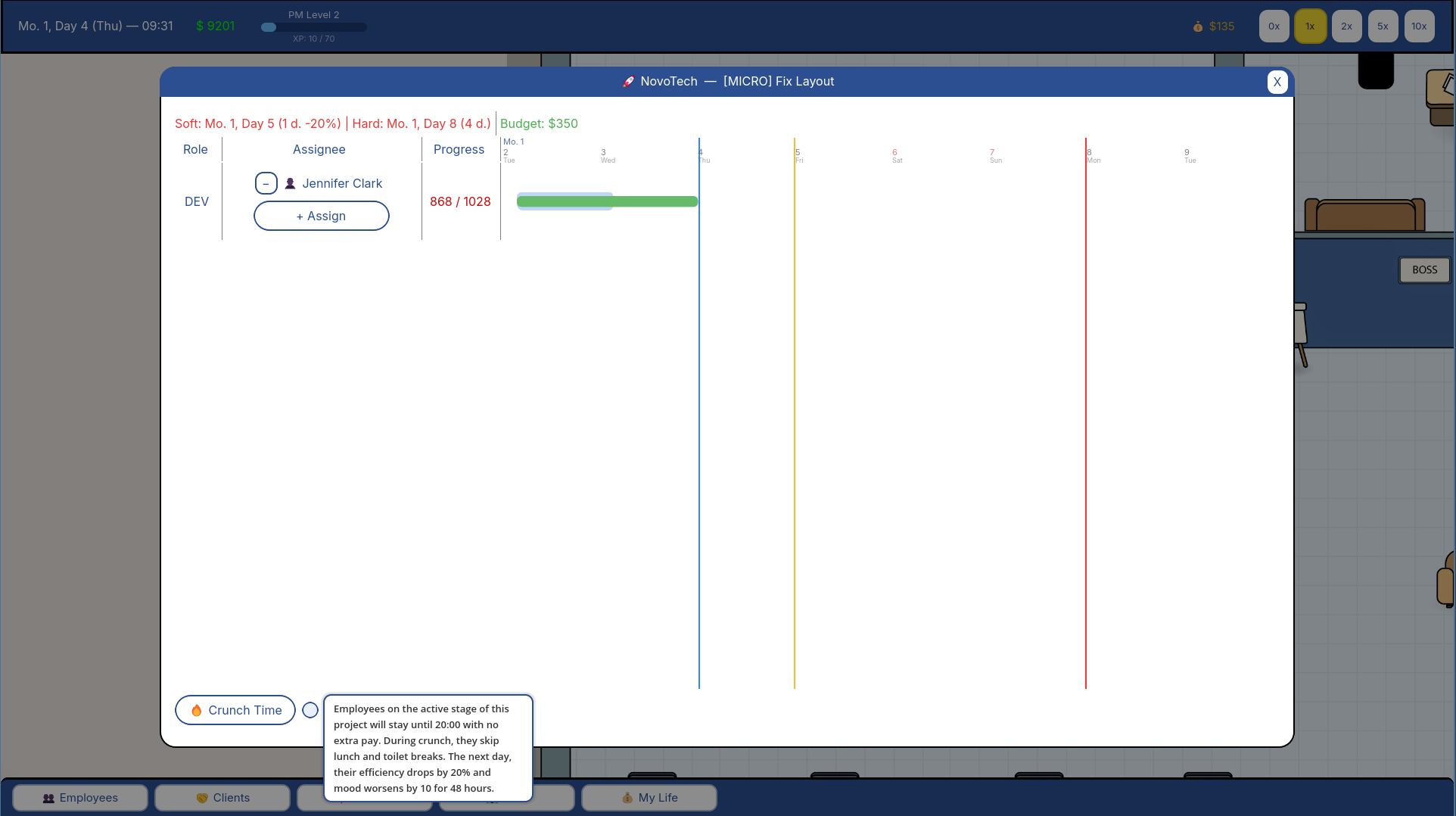Click the brown couch in the office
This screenshot has width=1456, height=816.
(x=1364, y=215)
